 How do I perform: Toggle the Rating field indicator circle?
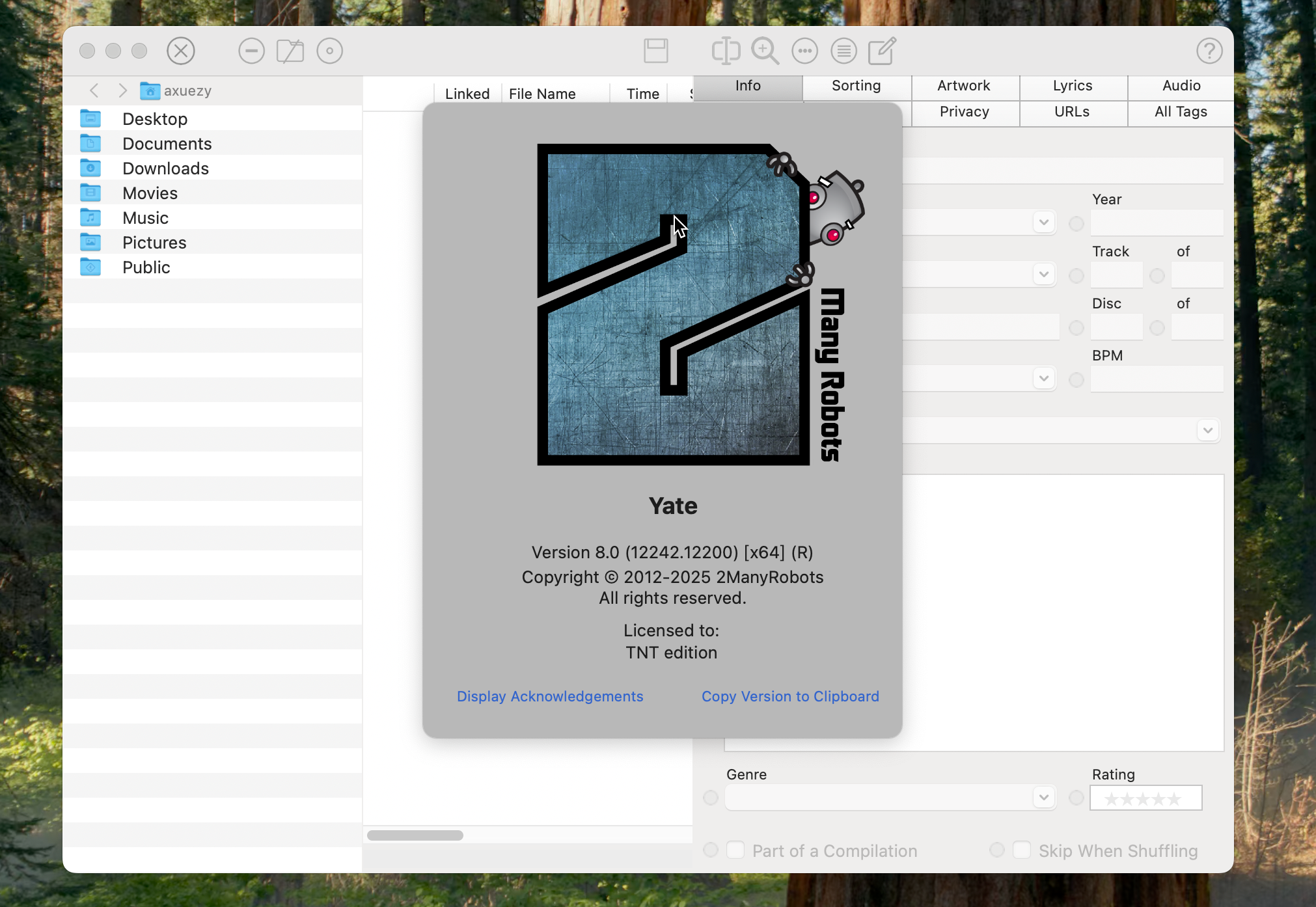click(x=1076, y=798)
